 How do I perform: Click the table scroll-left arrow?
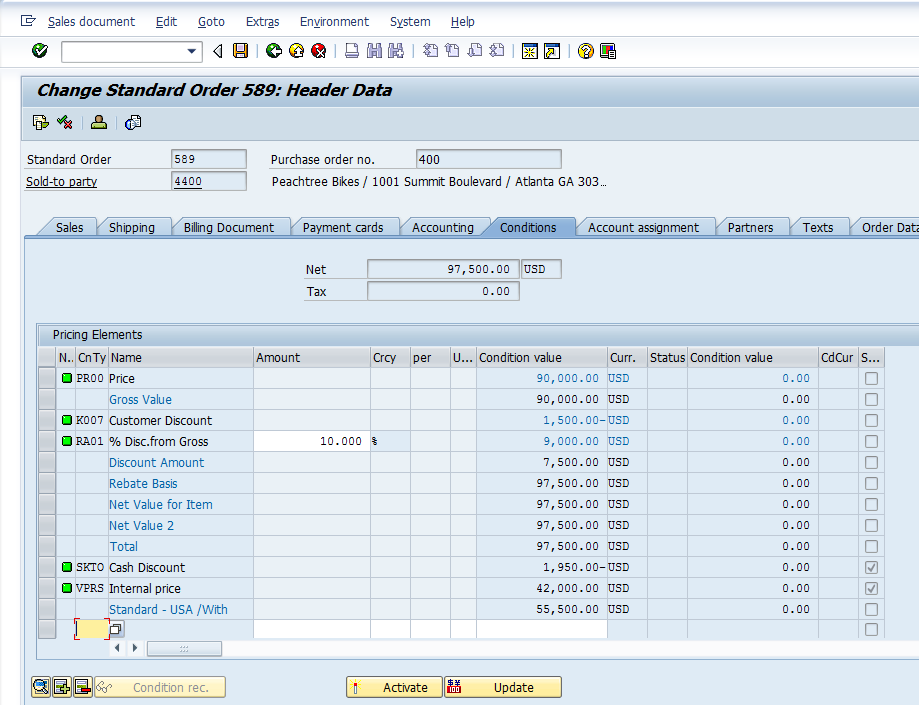click(117, 648)
